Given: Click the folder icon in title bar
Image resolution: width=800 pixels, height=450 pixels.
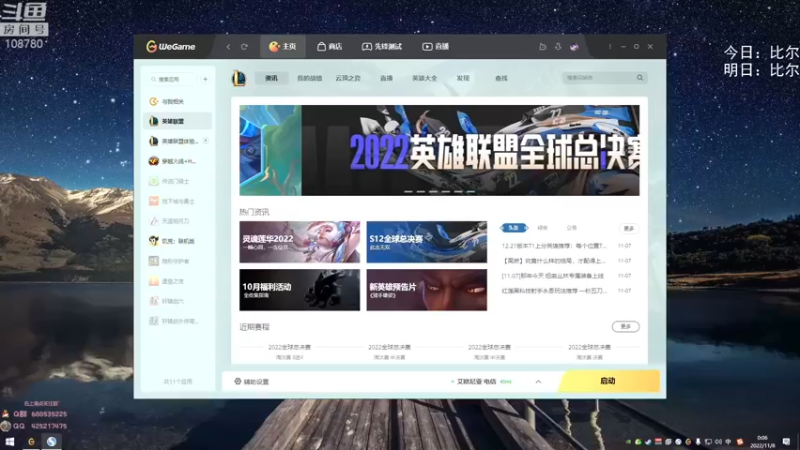Looking at the screenshot, I should 542,46.
